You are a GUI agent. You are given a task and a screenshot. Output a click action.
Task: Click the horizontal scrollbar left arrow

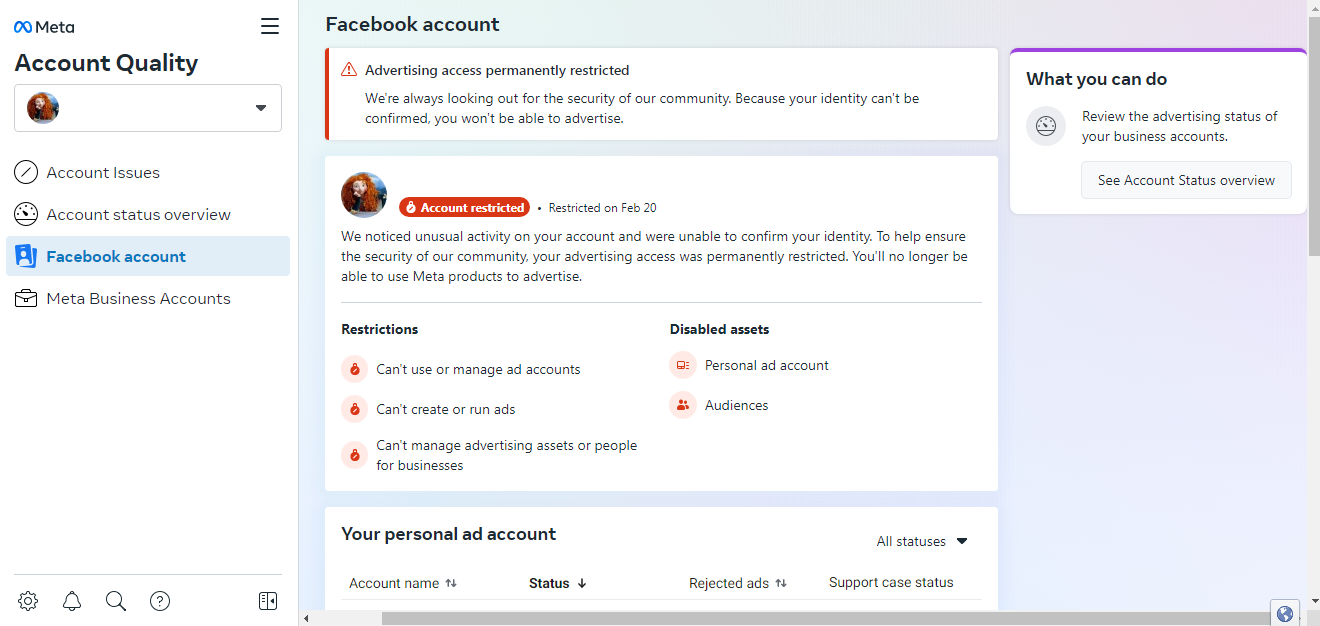(307, 619)
